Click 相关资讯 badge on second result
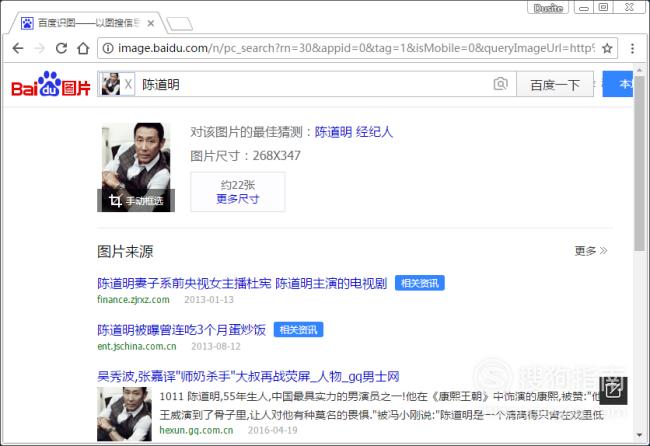Screen dimensions: 650x446 click(298, 330)
